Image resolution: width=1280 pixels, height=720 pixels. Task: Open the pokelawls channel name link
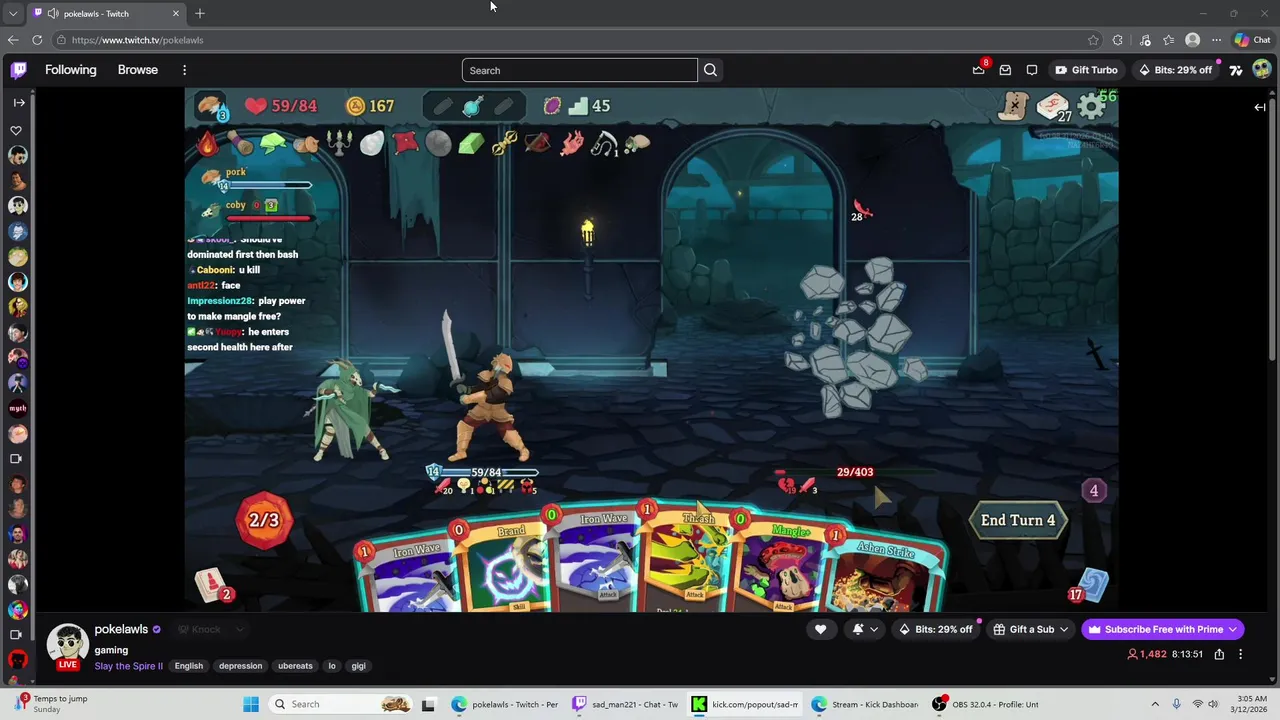pyautogui.click(x=121, y=629)
